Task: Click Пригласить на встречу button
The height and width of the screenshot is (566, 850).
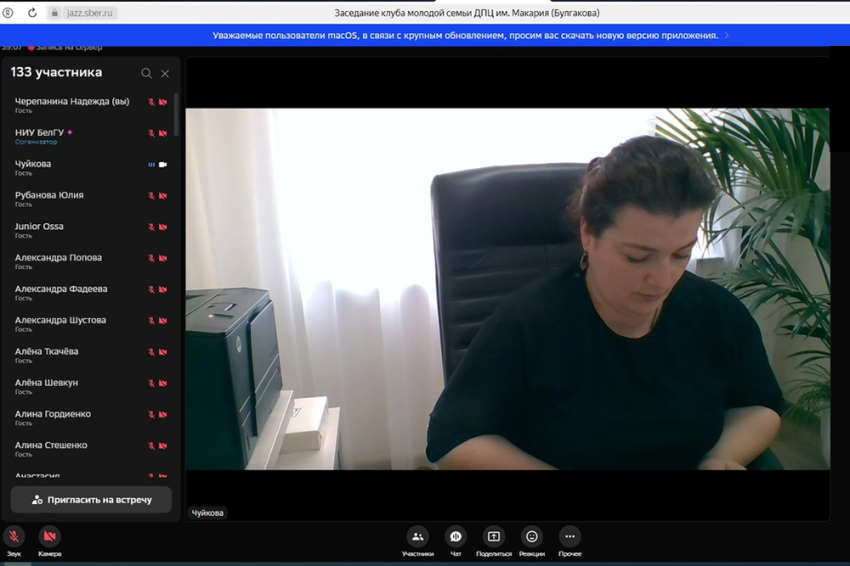Action: pyautogui.click(x=91, y=499)
